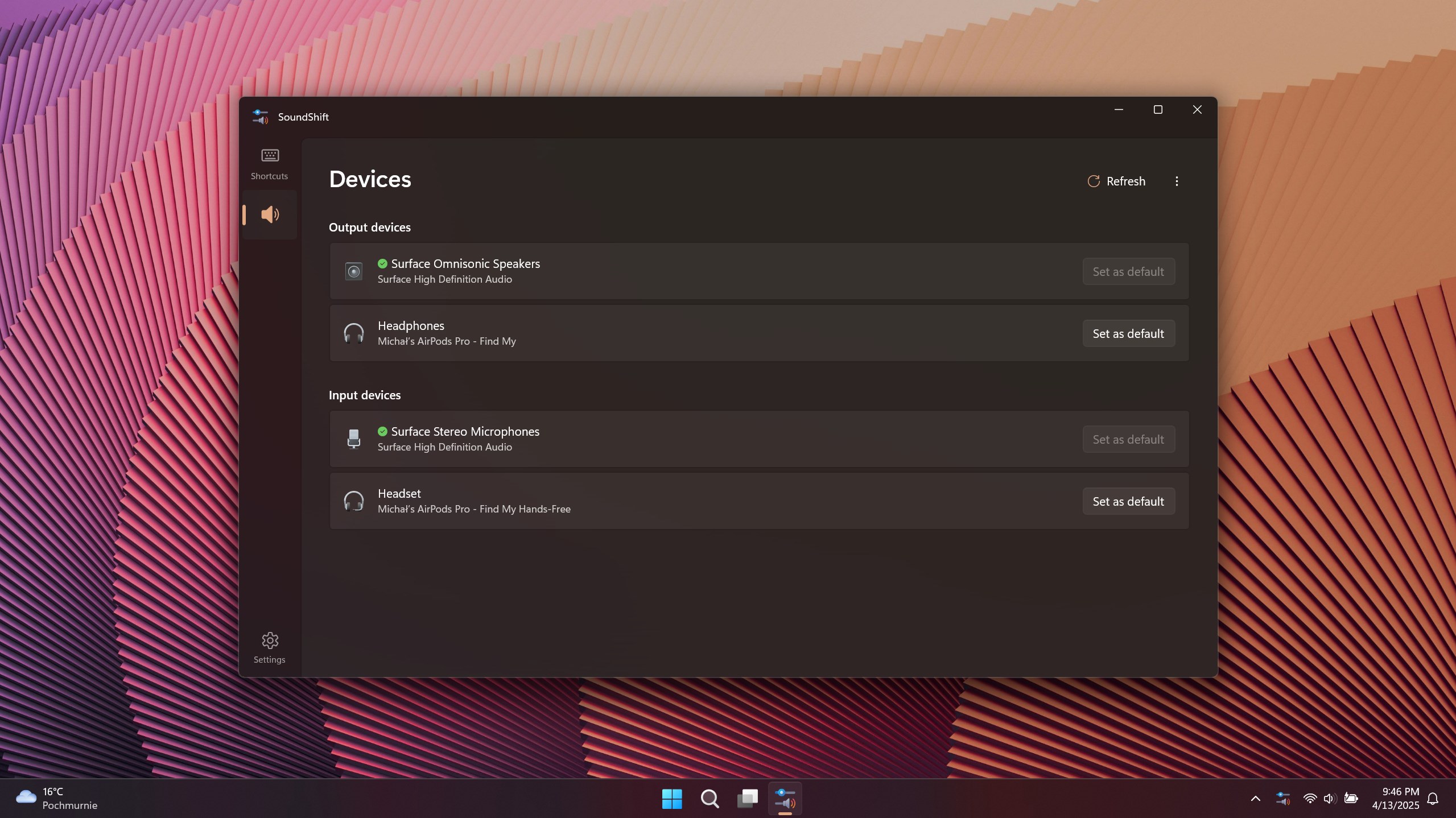Image resolution: width=1456 pixels, height=818 pixels.
Task: Click SoundShift icon in system tray
Action: pos(1283,799)
